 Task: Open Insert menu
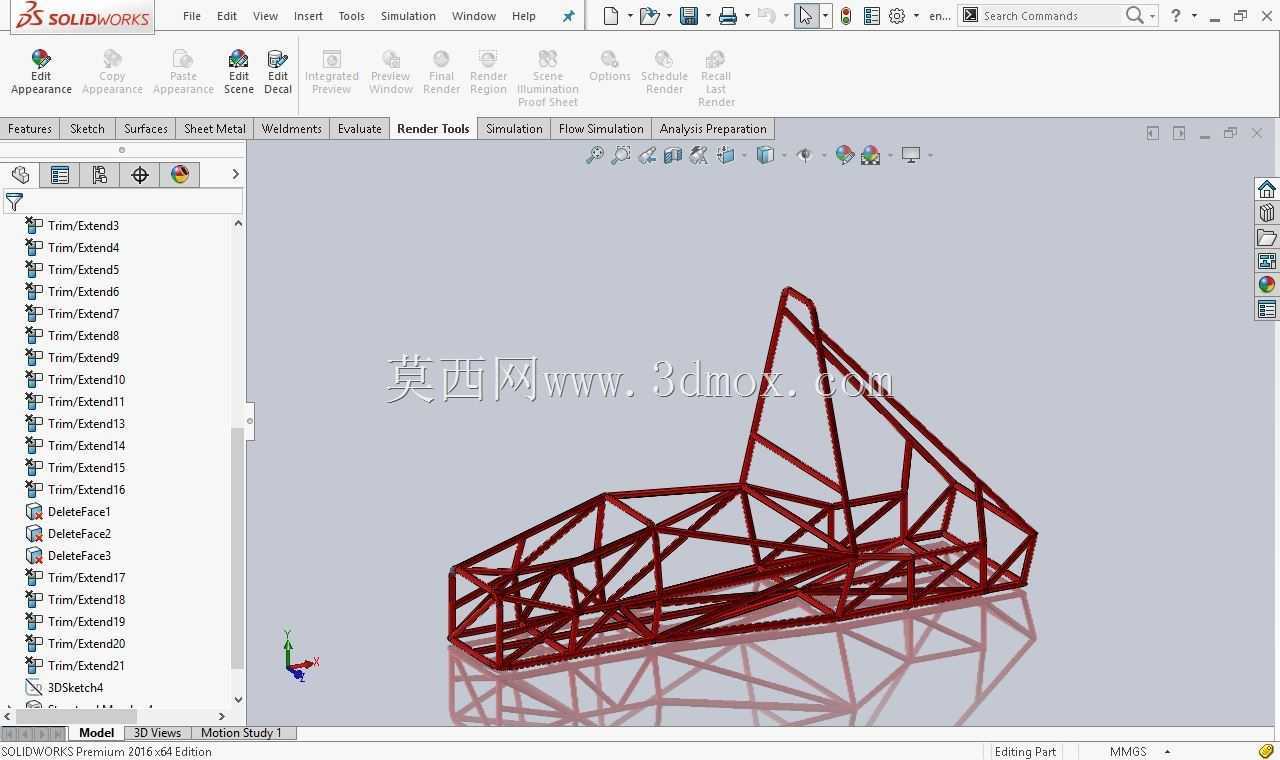pyautogui.click(x=308, y=16)
